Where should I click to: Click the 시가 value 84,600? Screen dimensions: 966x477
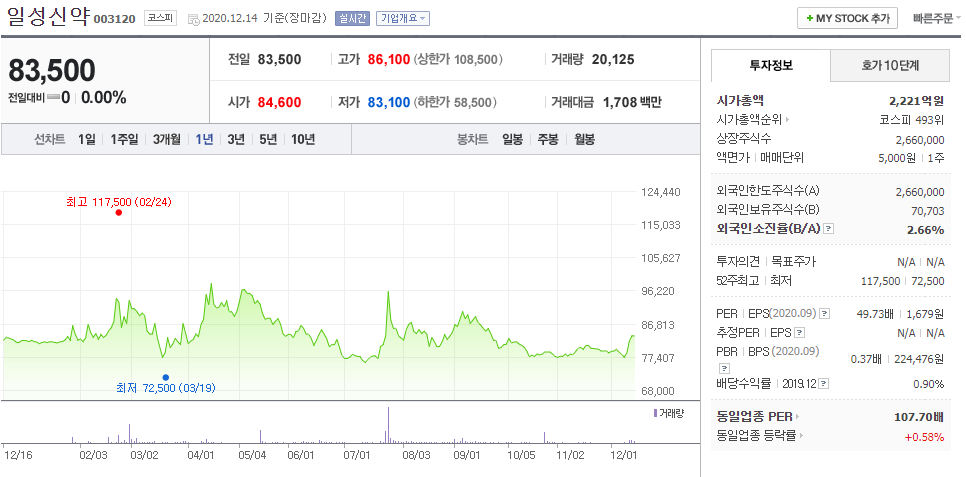(280, 102)
